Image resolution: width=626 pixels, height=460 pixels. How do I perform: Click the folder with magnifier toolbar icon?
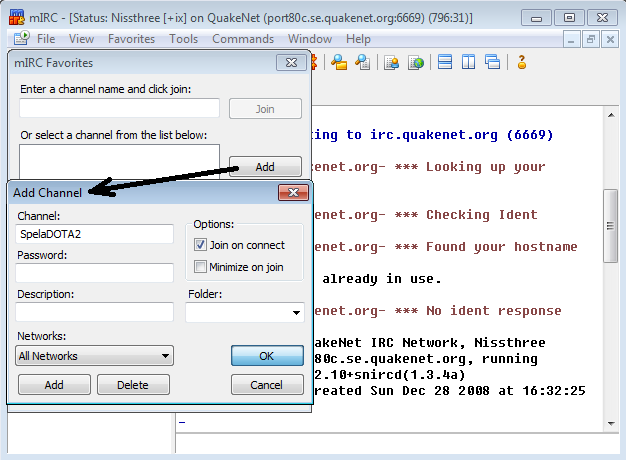(x=339, y=62)
